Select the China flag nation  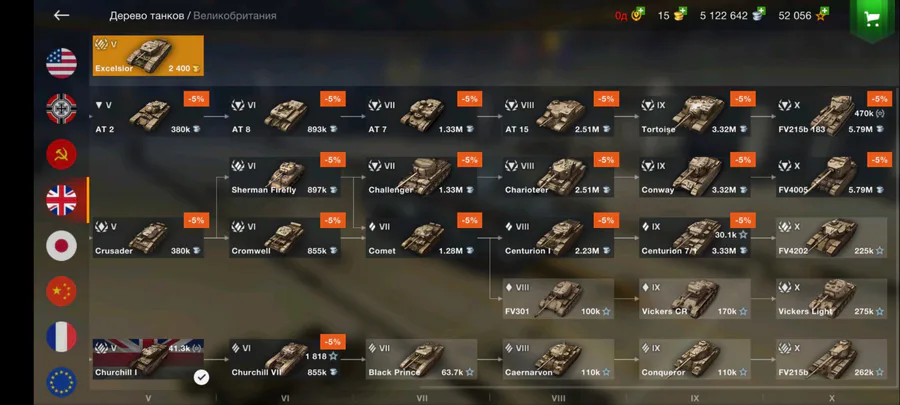tap(61, 291)
